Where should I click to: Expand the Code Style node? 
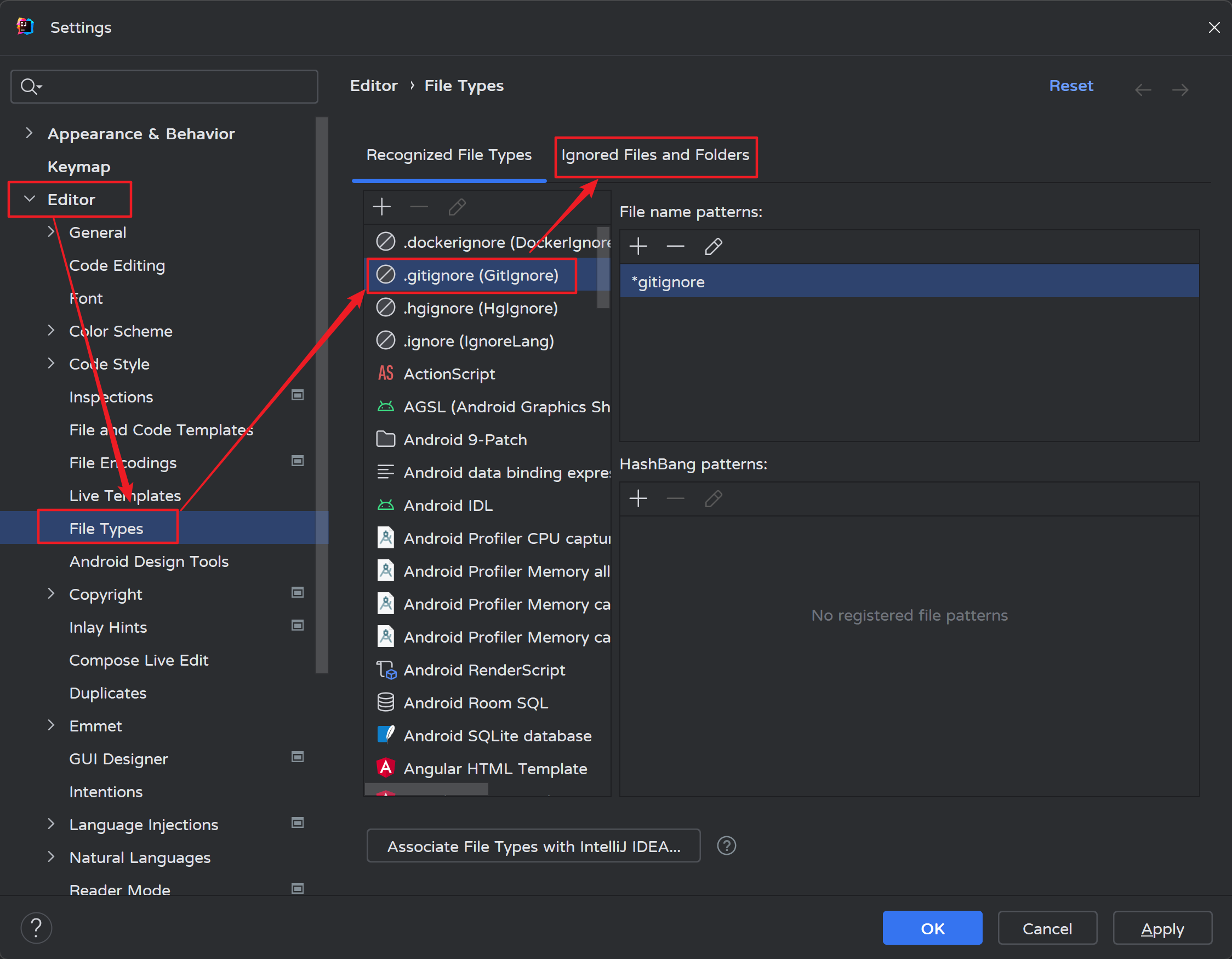click(52, 363)
